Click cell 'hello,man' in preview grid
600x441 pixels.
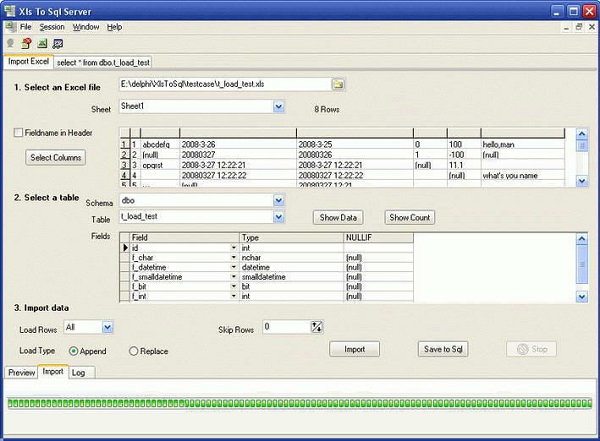pos(523,144)
